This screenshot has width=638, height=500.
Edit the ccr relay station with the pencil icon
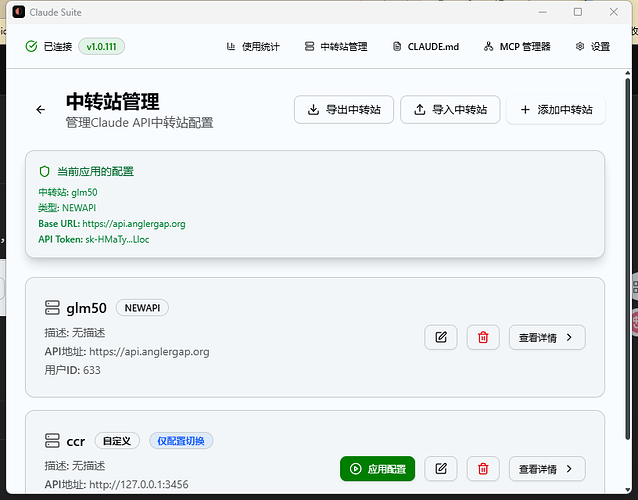click(x=441, y=469)
